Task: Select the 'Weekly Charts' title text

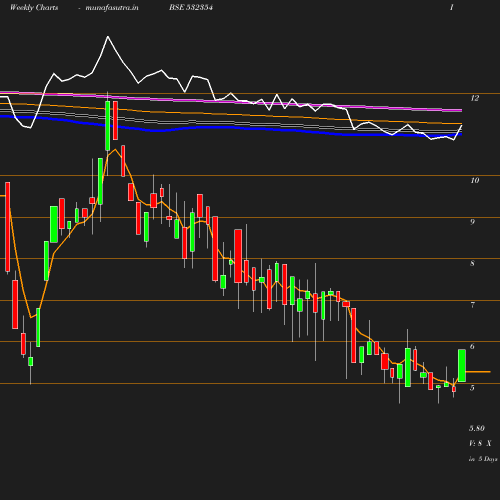Action: pyautogui.click(x=34, y=7)
